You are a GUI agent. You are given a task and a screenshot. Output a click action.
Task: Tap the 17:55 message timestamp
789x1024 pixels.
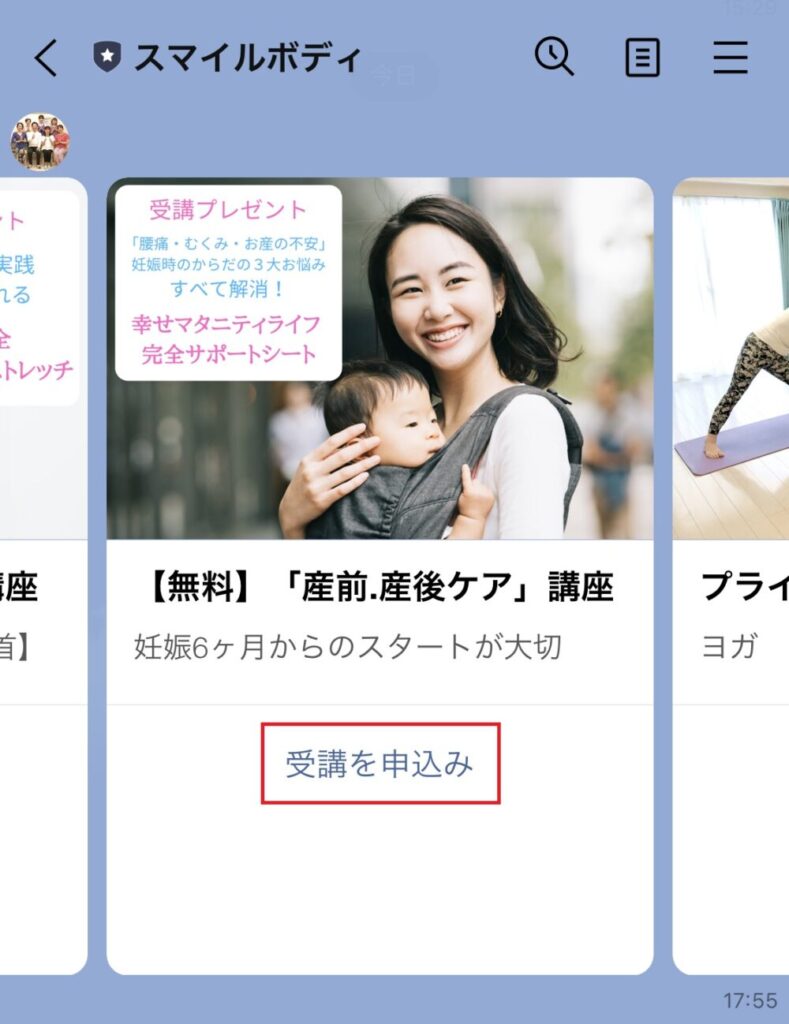750,1000
